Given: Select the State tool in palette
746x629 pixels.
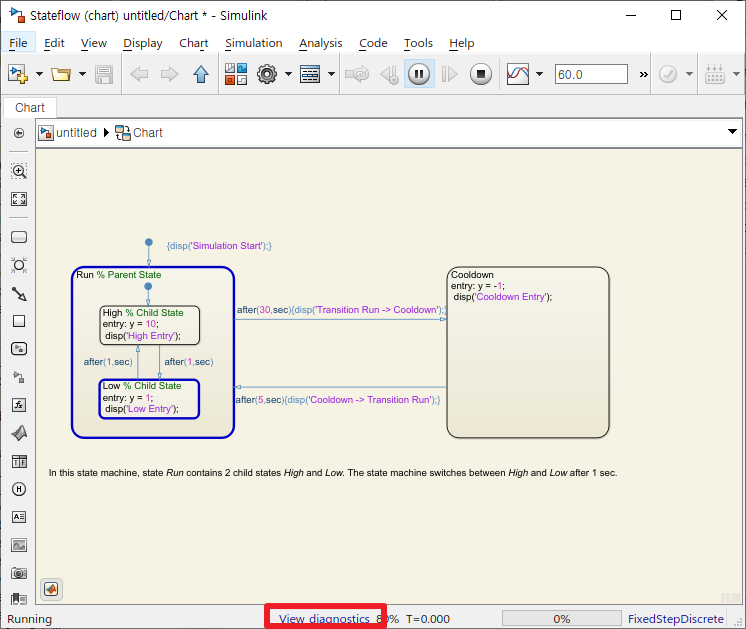Looking at the screenshot, I should pyautogui.click(x=19, y=237).
